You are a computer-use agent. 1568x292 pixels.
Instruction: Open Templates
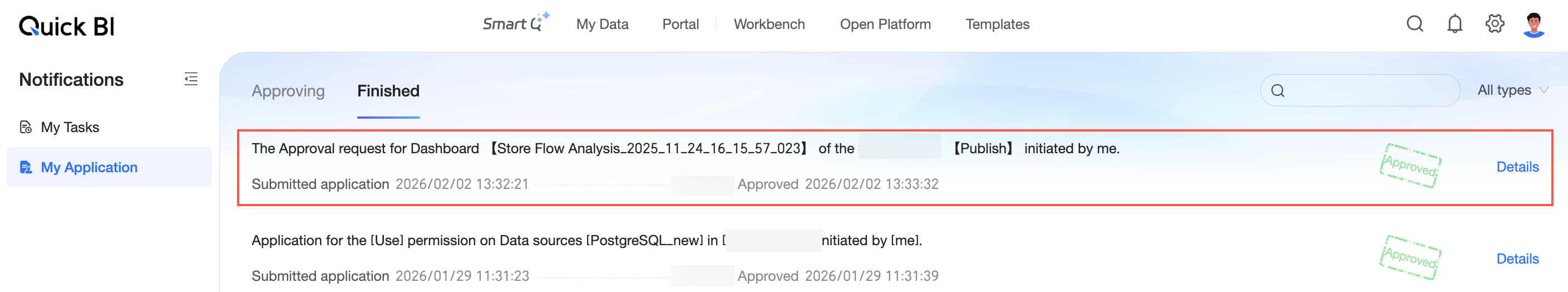point(997,24)
